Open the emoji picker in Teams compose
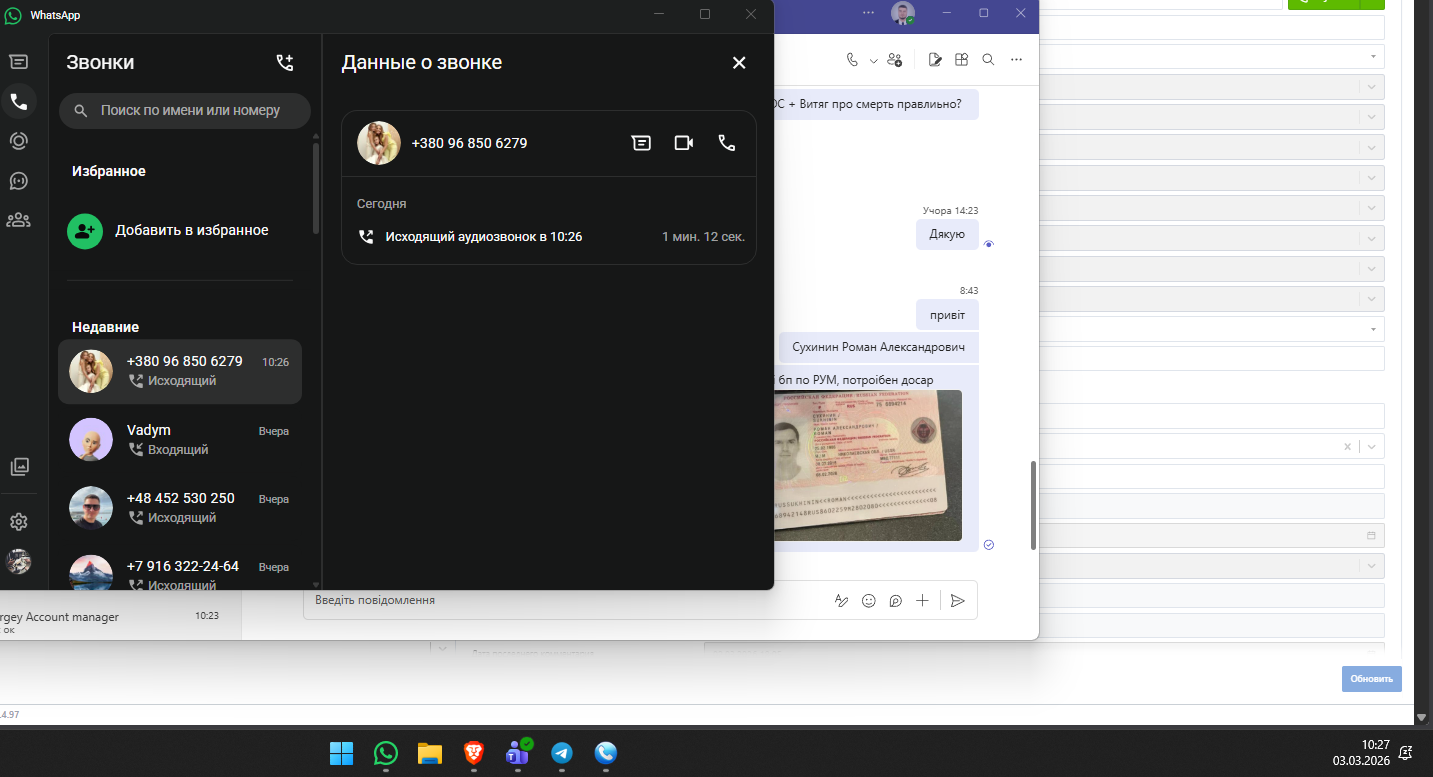The image size is (1433, 777). coord(869,601)
